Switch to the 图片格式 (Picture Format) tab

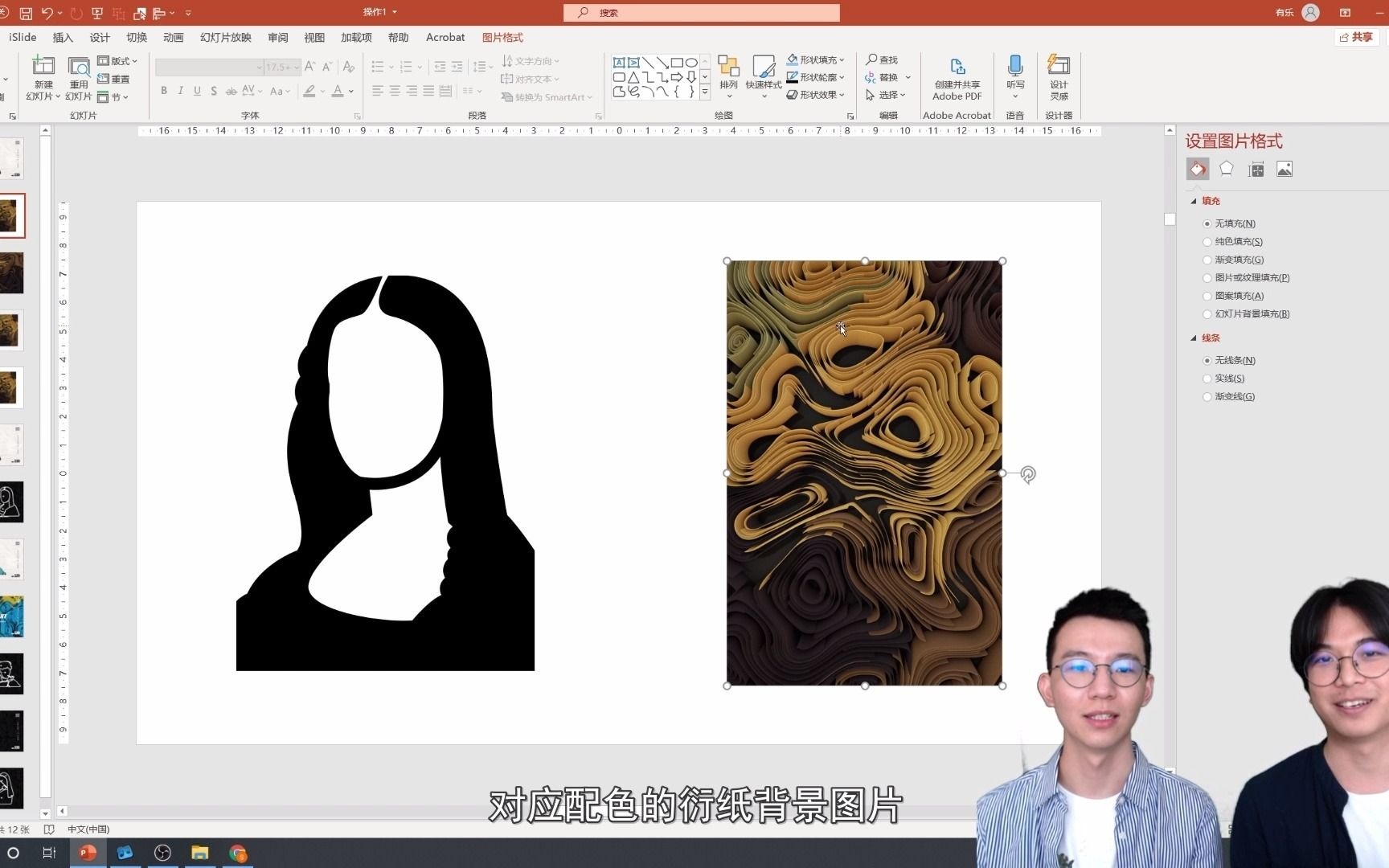(x=502, y=37)
